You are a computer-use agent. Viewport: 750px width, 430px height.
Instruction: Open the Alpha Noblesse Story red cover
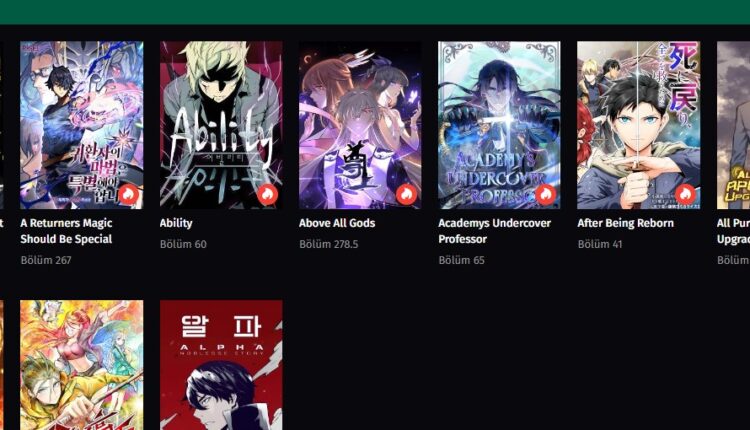[221, 365]
